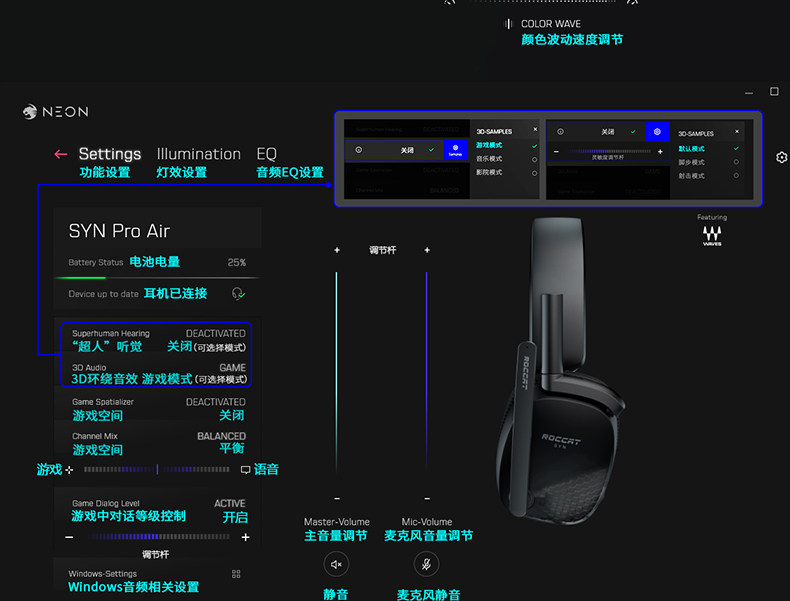Screen dimensions: 790x601
Task: Click the info icon in right inset panel
Action: 560,131
